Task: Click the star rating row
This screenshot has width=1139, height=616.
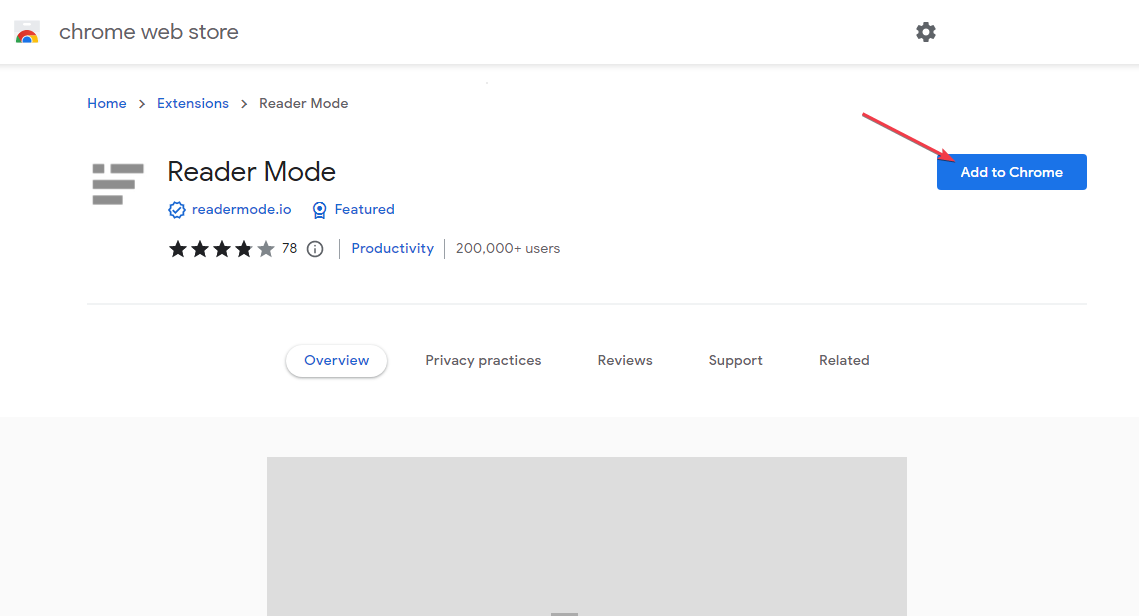Action: pyautogui.click(x=221, y=249)
